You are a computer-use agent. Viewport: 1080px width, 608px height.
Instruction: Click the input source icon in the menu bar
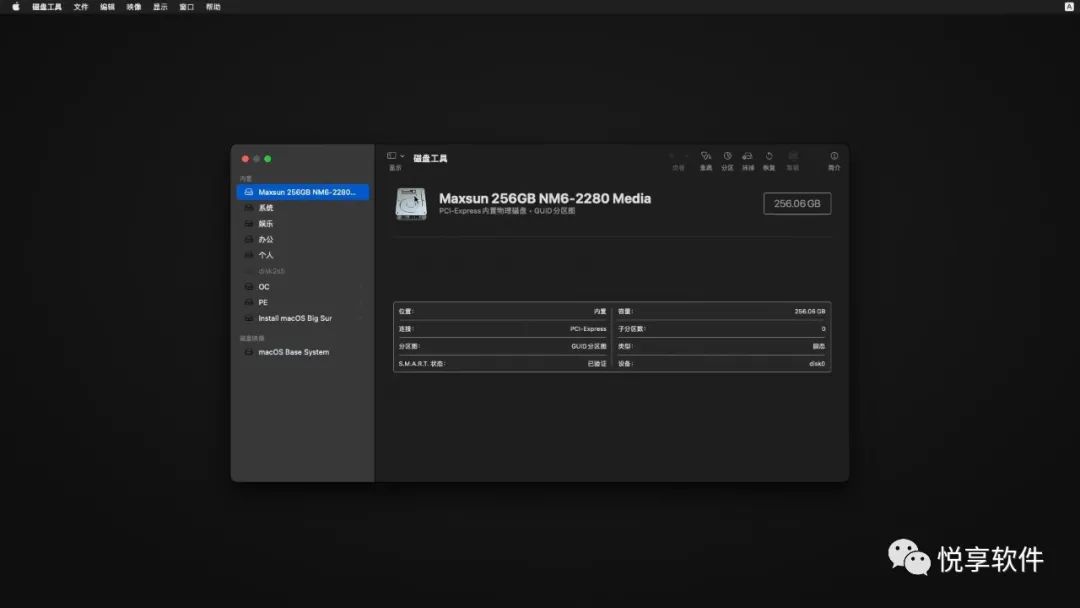pos(1069,7)
